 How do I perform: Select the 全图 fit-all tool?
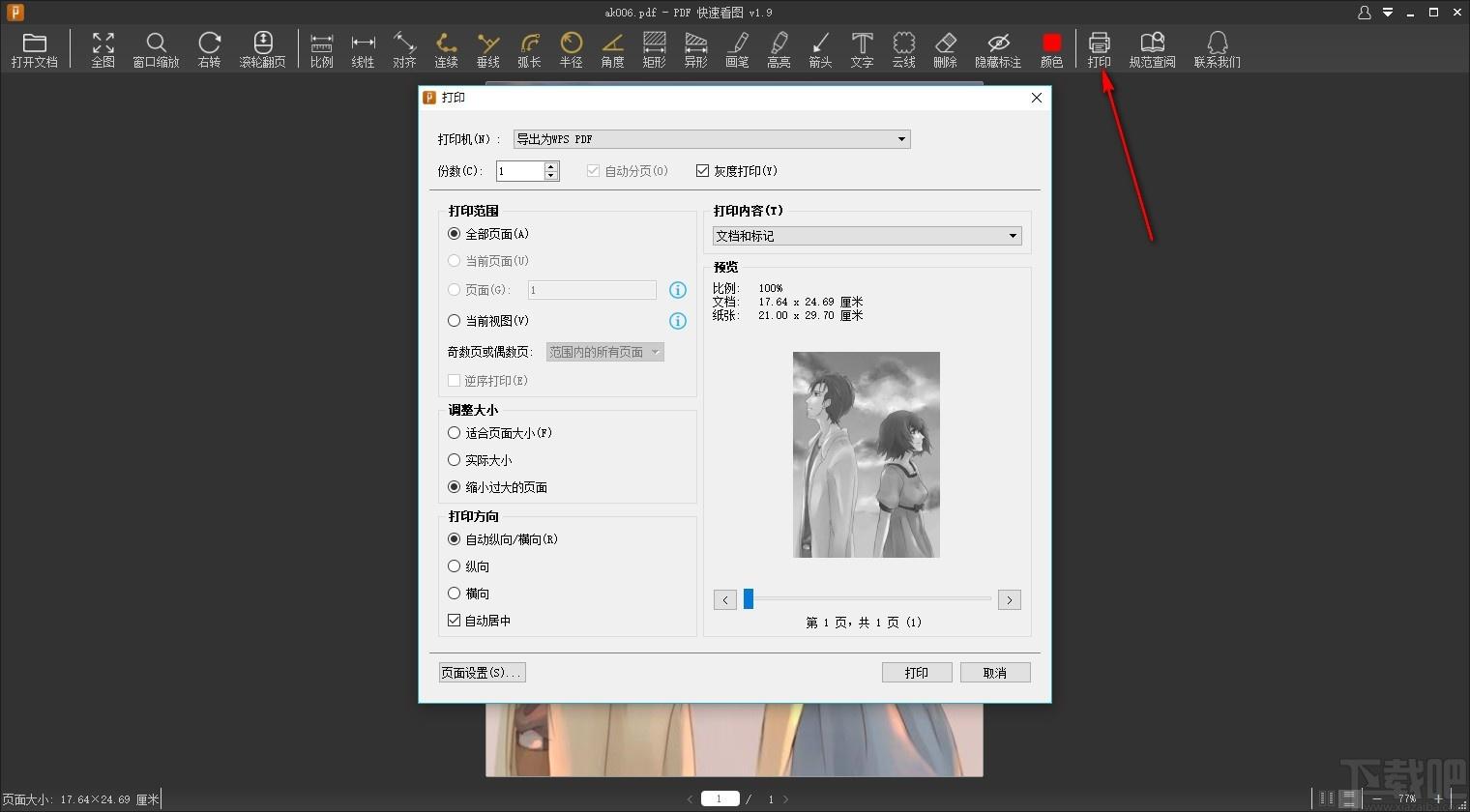(103, 49)
